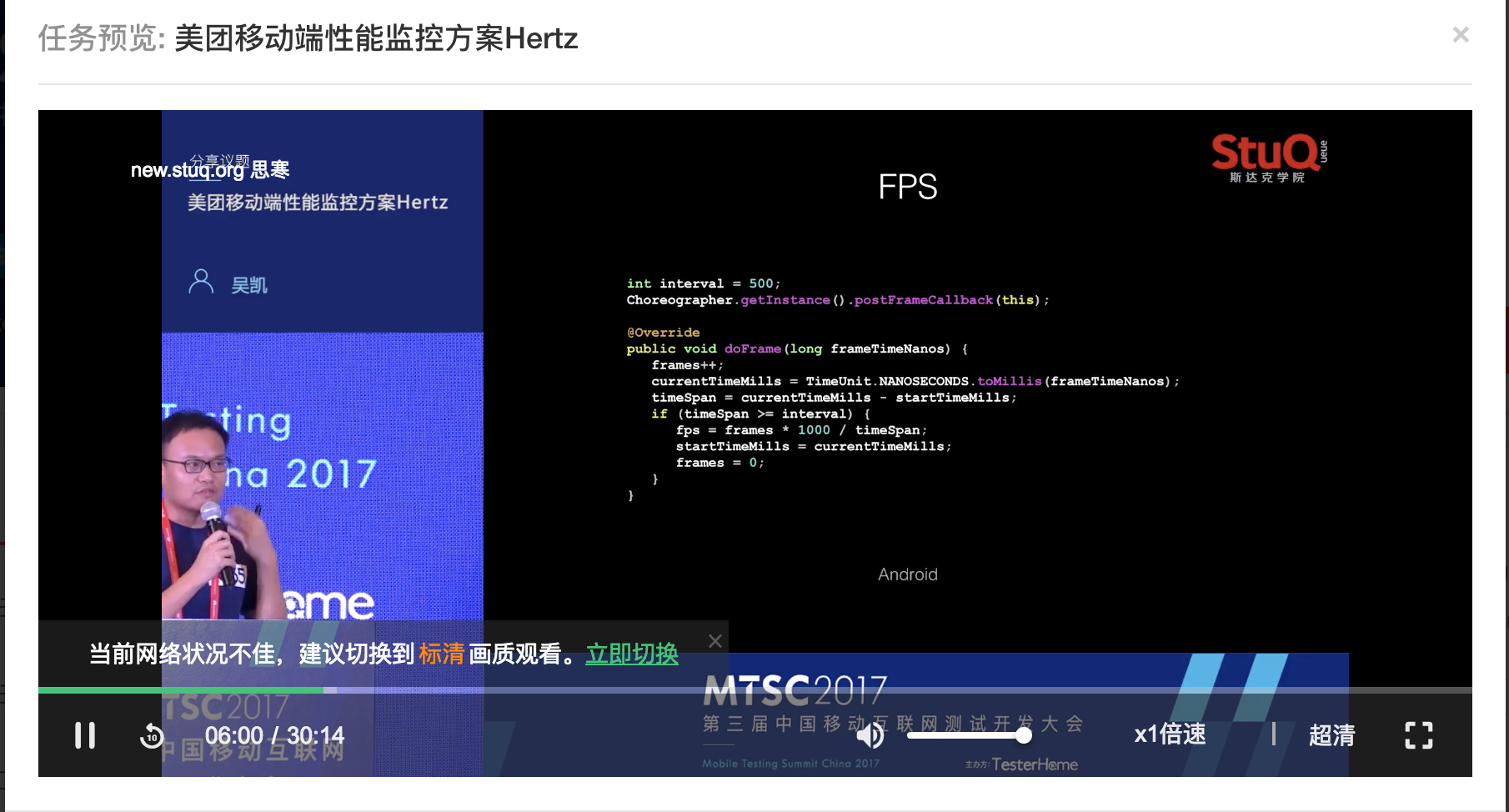
Task: Click the 标清 quality text in notice
Action: [442, 654]
